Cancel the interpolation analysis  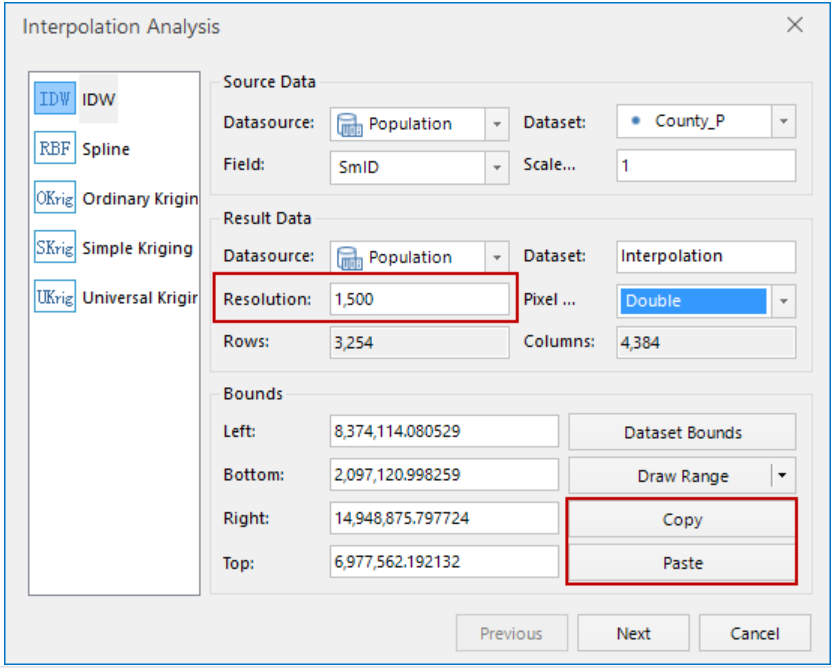pyautogui.click(x=754, y=633)
